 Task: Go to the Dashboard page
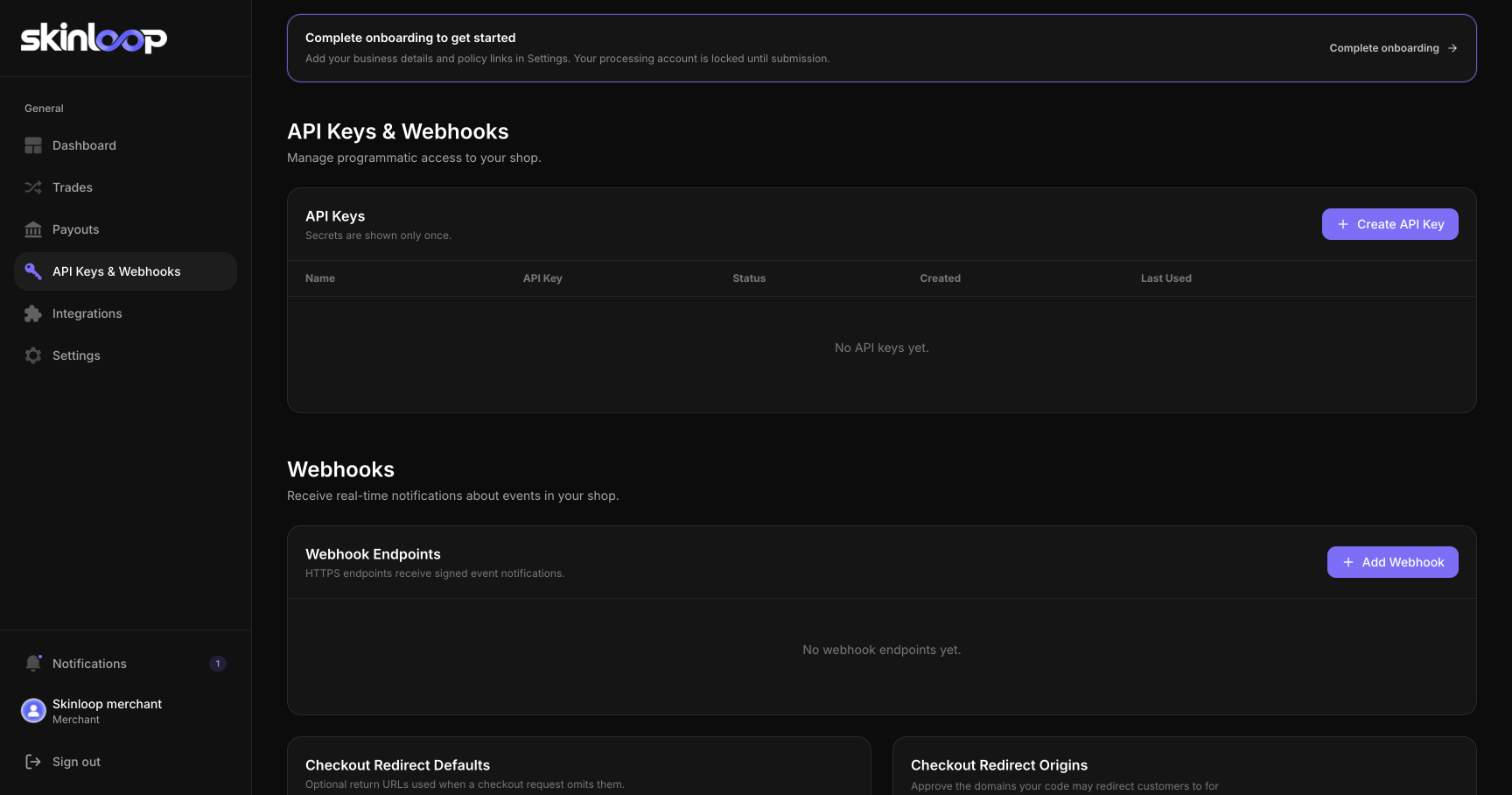click(x=125, y=146)
